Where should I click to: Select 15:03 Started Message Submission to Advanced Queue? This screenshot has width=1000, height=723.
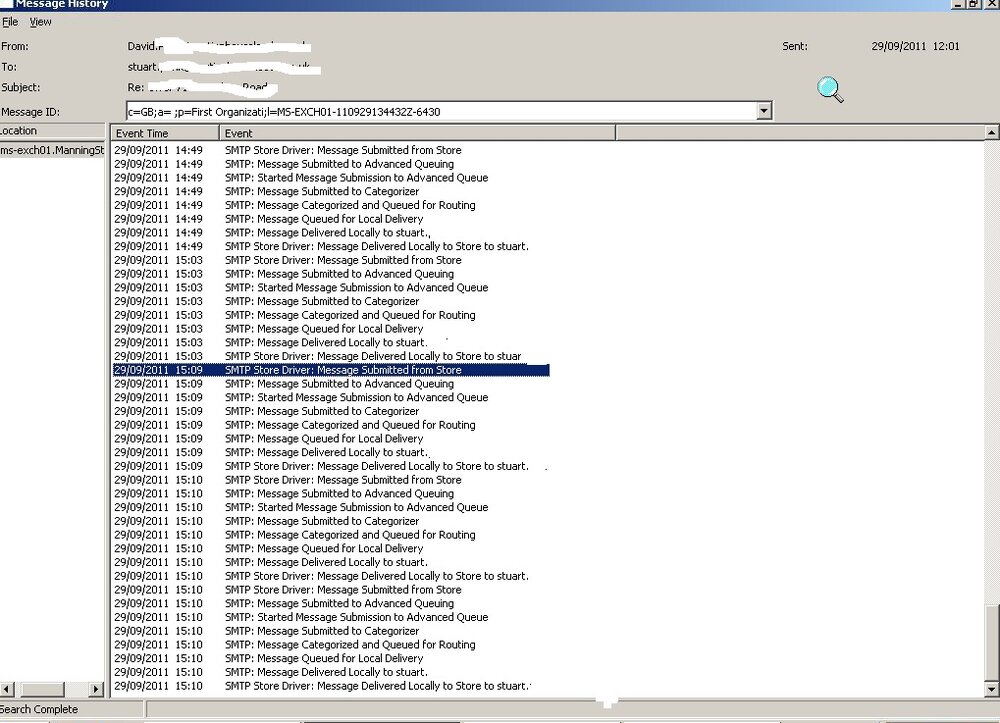tap(301, 288)
